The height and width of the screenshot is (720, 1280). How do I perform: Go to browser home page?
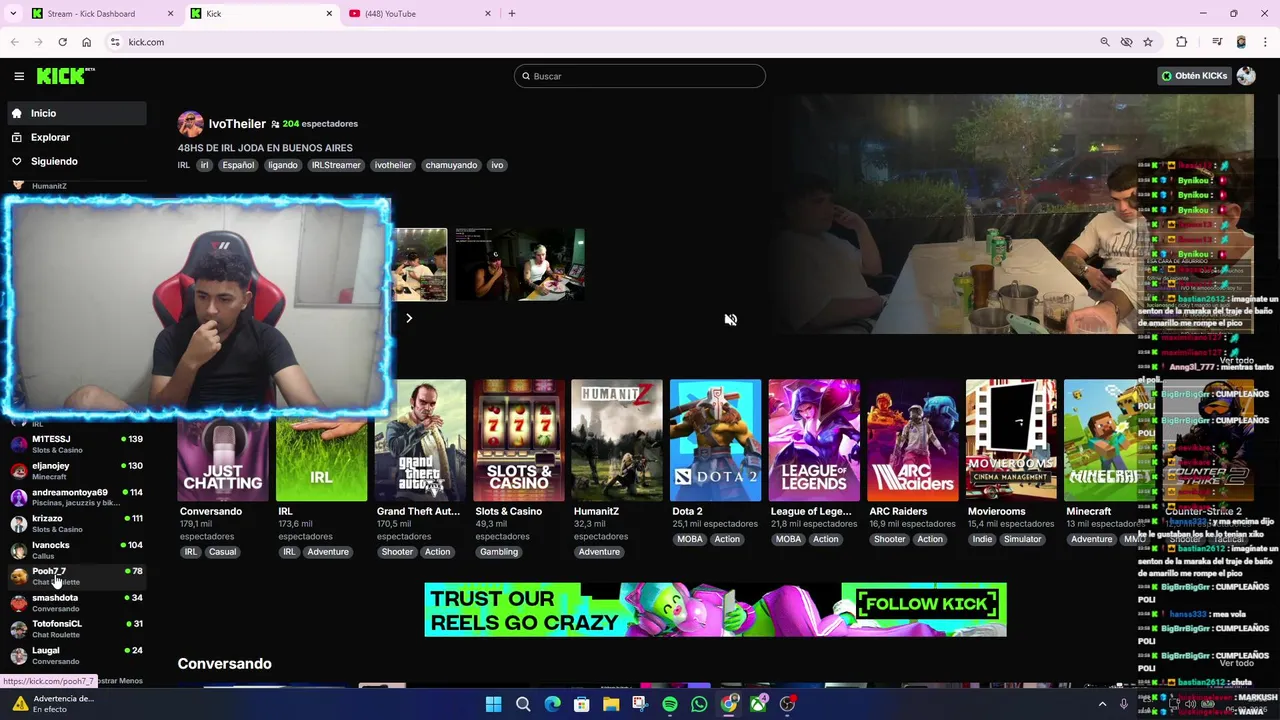(86, 42)
